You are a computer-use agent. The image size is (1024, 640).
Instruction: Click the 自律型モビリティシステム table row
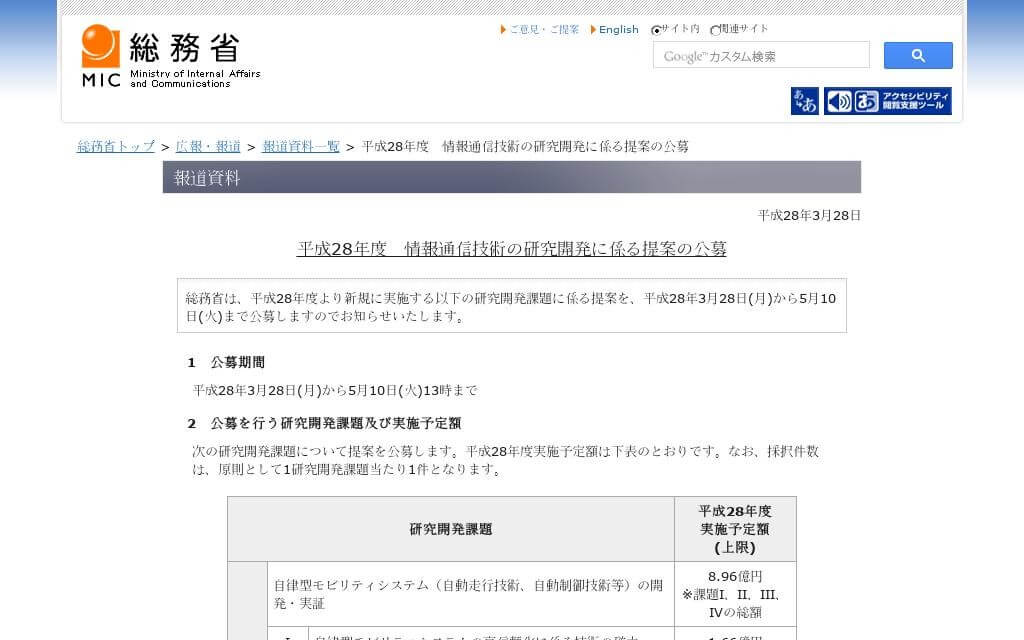pos(468,594)
